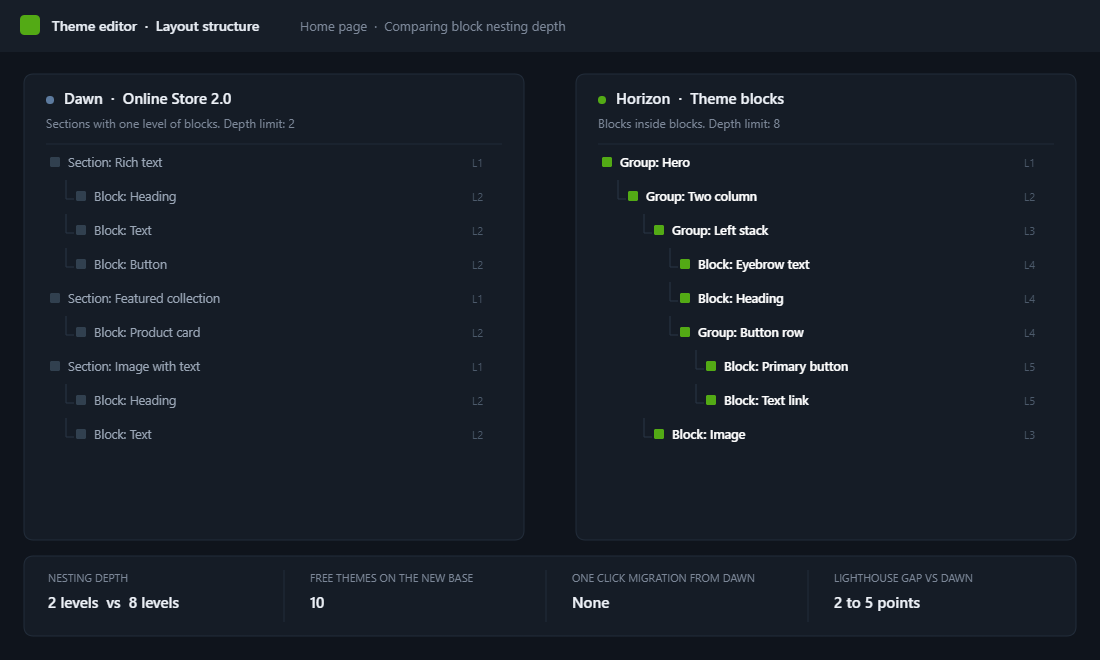Select the Block: Eyebrow text row

(x=826, y=264)
